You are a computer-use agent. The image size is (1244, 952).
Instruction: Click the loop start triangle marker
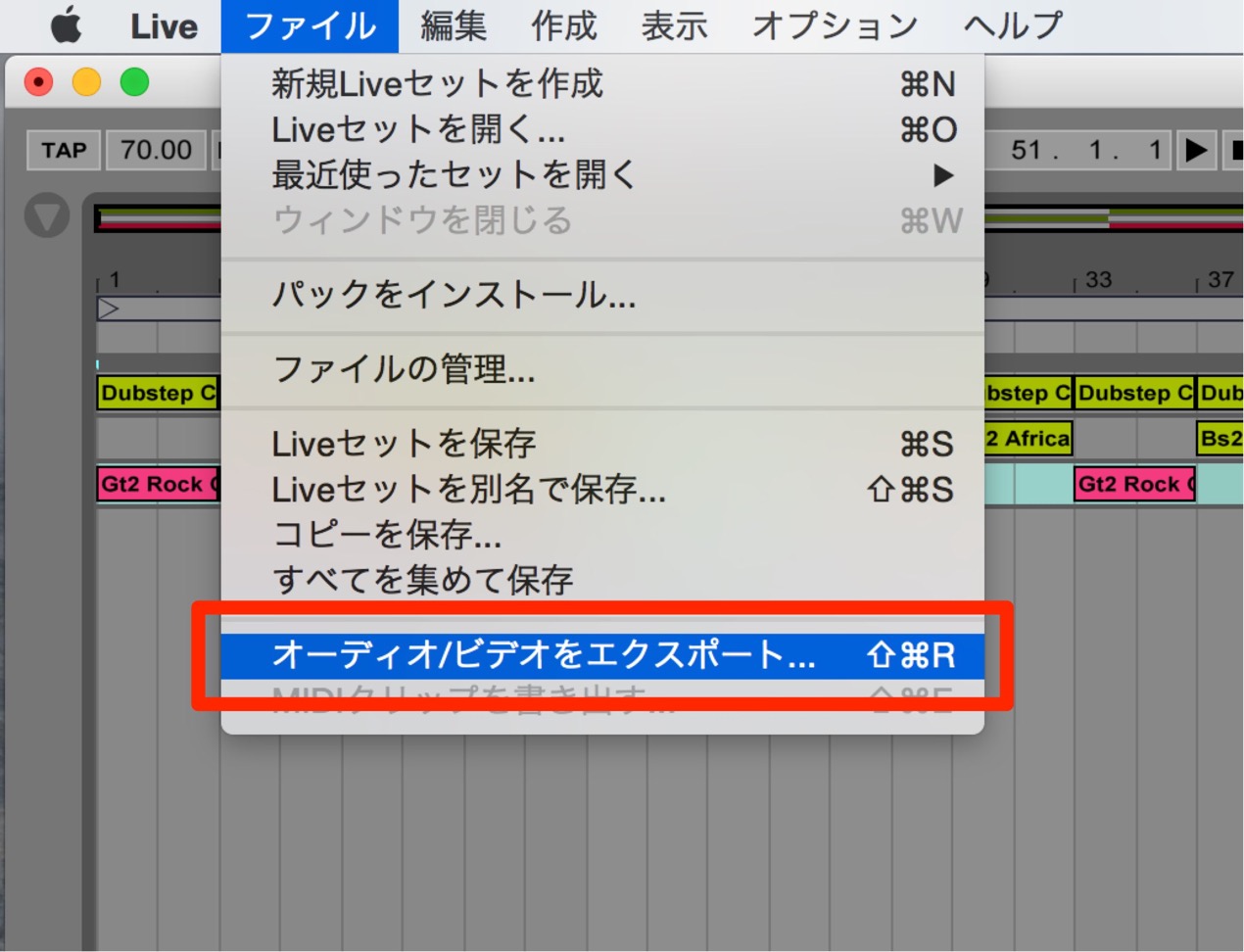[x=109, y=309]
